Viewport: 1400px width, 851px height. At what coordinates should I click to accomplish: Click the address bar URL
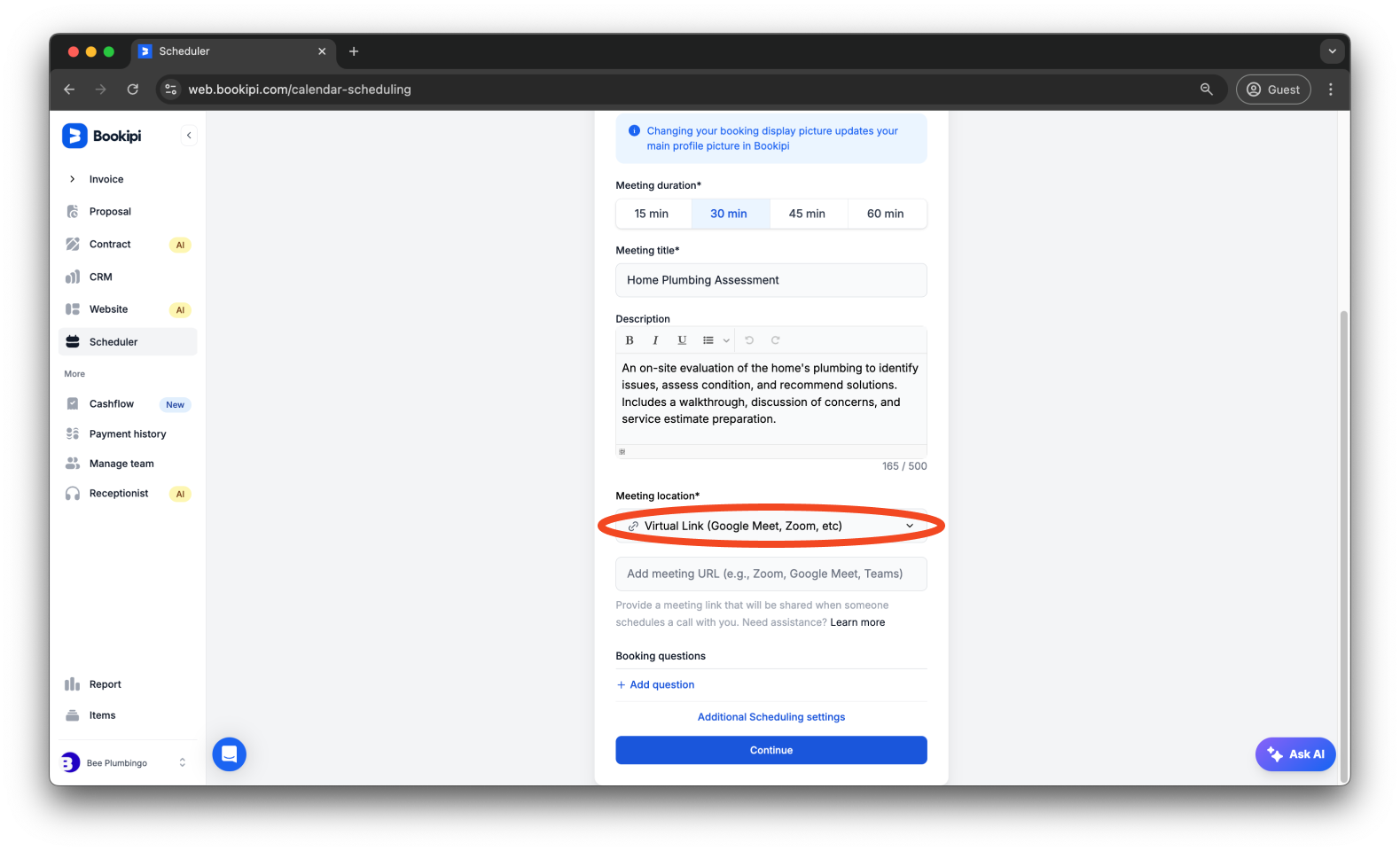click(x=300, y=90)
